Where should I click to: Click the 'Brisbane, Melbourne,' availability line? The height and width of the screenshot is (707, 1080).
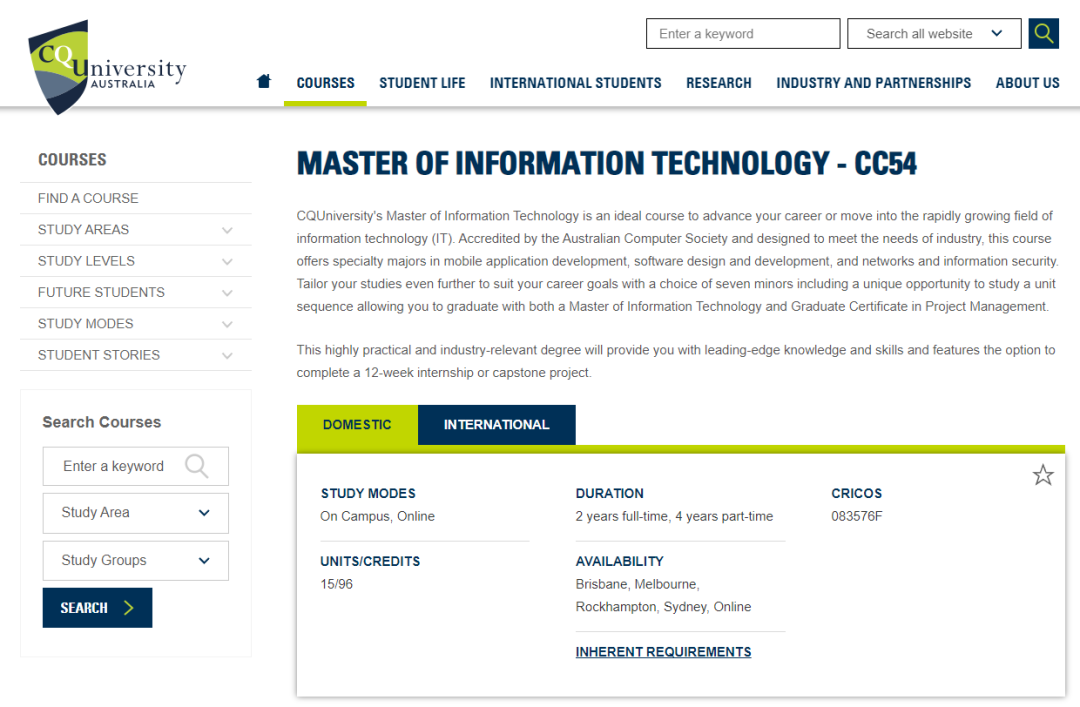point(637,584)
